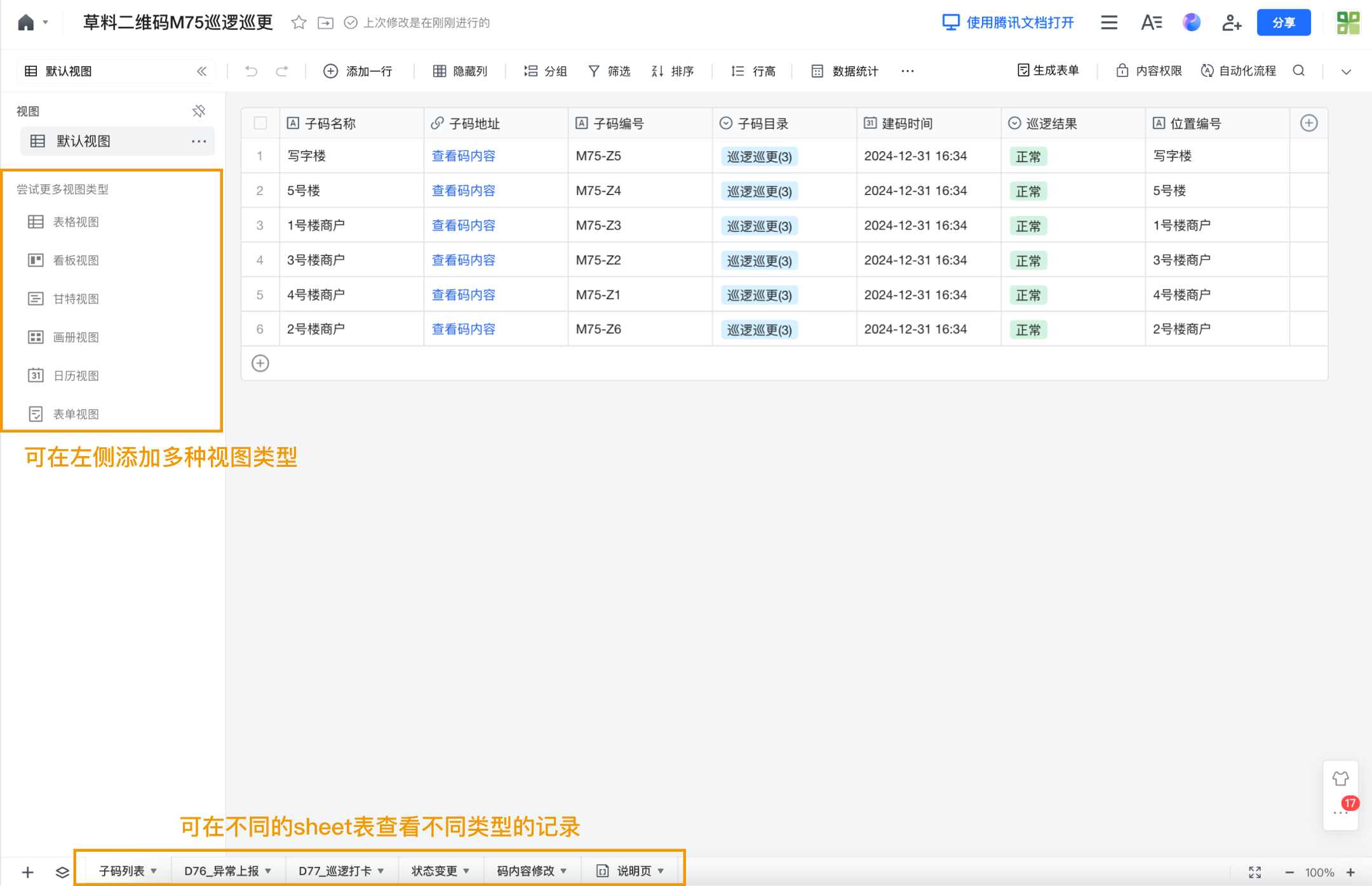
Task: Add a new column with plus icon
Action: pos(1308,123)
